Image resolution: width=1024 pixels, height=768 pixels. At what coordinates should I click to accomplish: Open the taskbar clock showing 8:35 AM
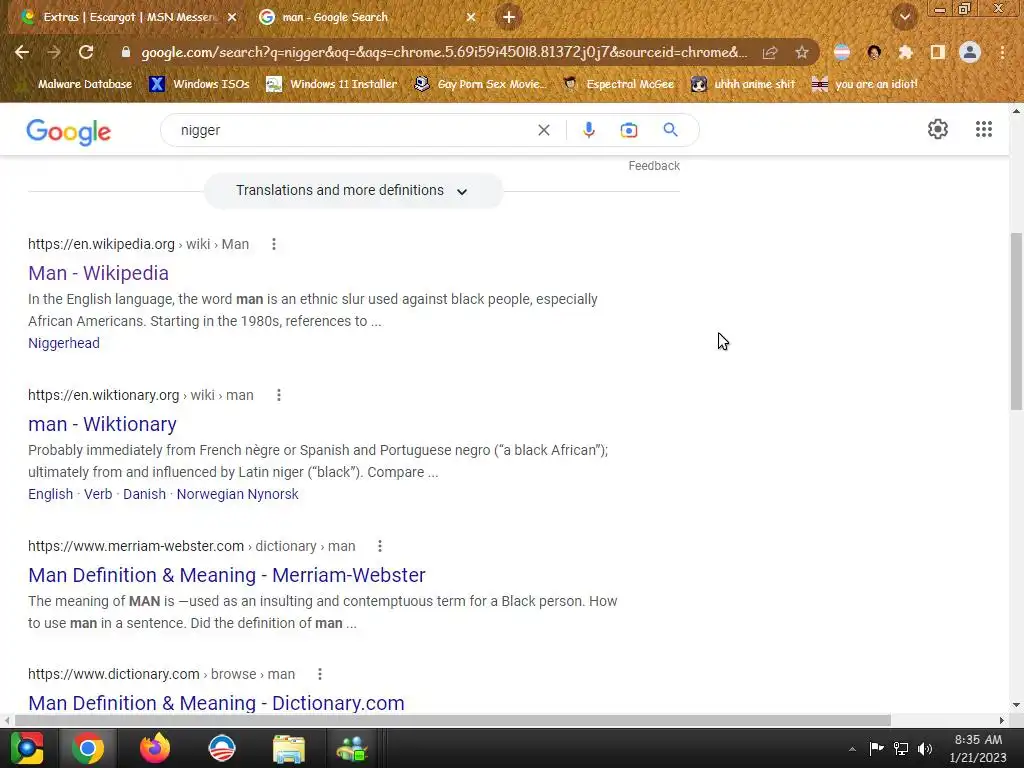coord(978,749)
